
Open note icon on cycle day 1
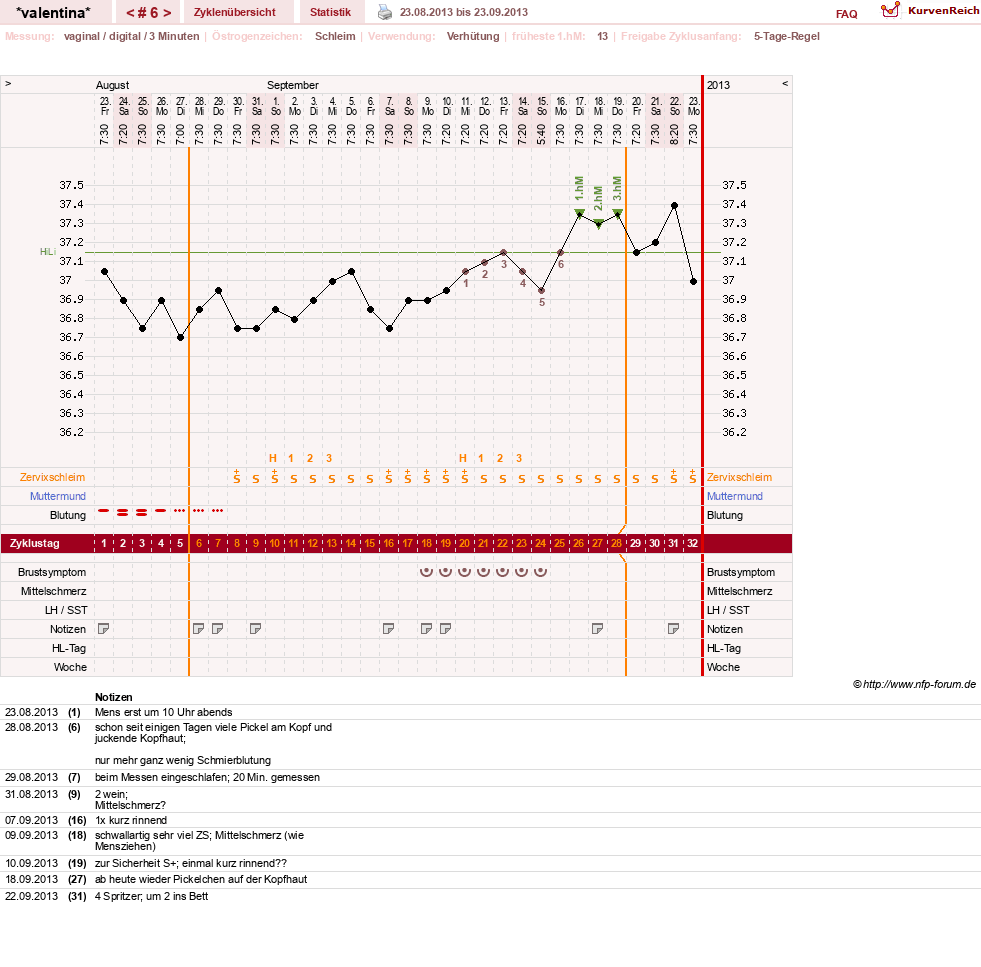click(x=104, y=629)
